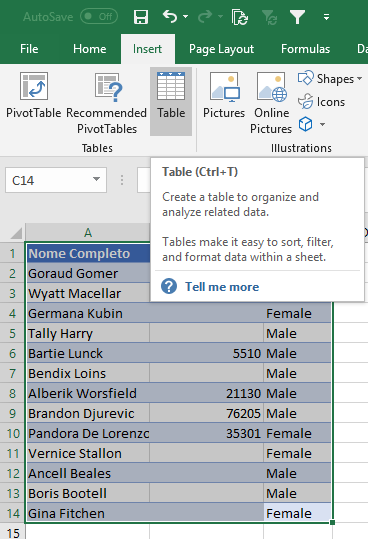Click cell containing Brandon Djurevic
The height and width of the screenshot is (539, 368).
pos(88,413)
